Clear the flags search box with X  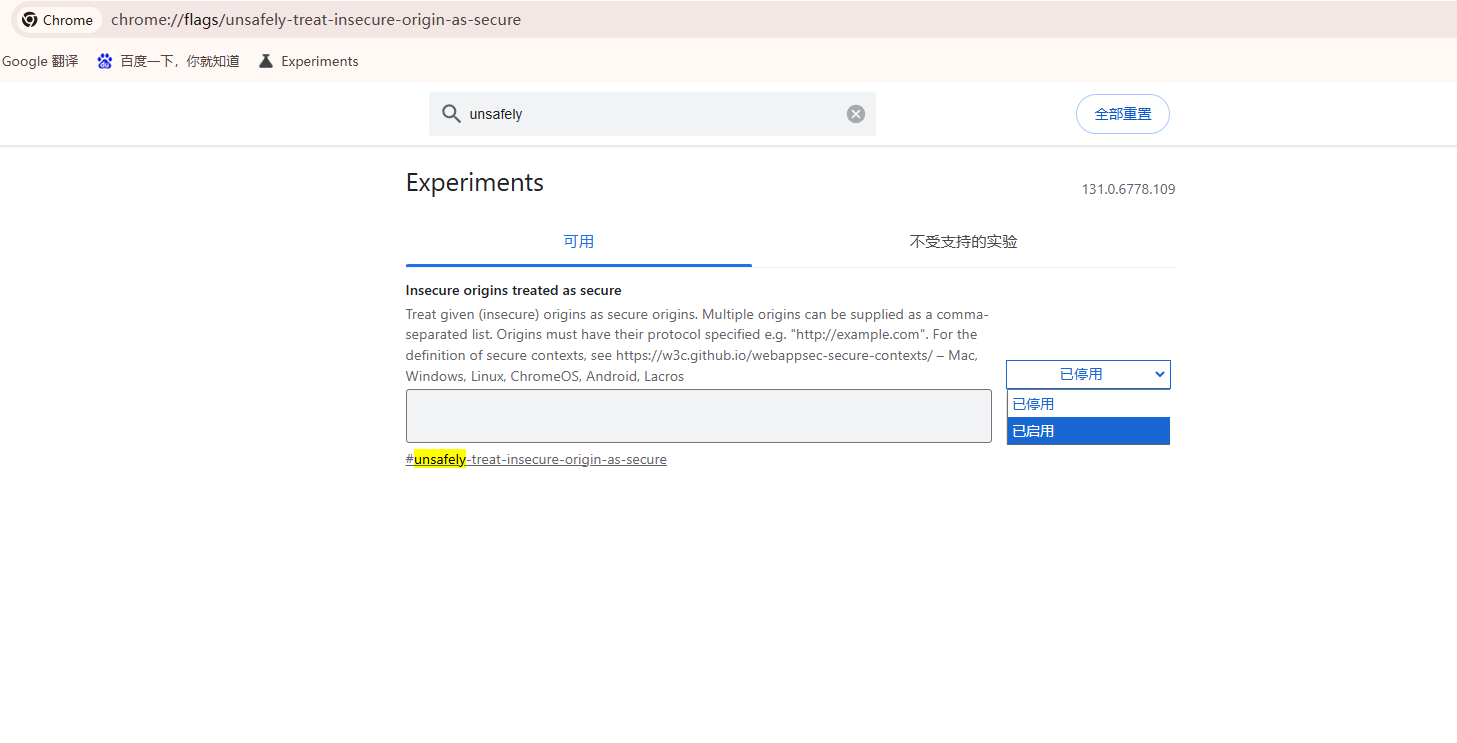[x=856, y=114]
